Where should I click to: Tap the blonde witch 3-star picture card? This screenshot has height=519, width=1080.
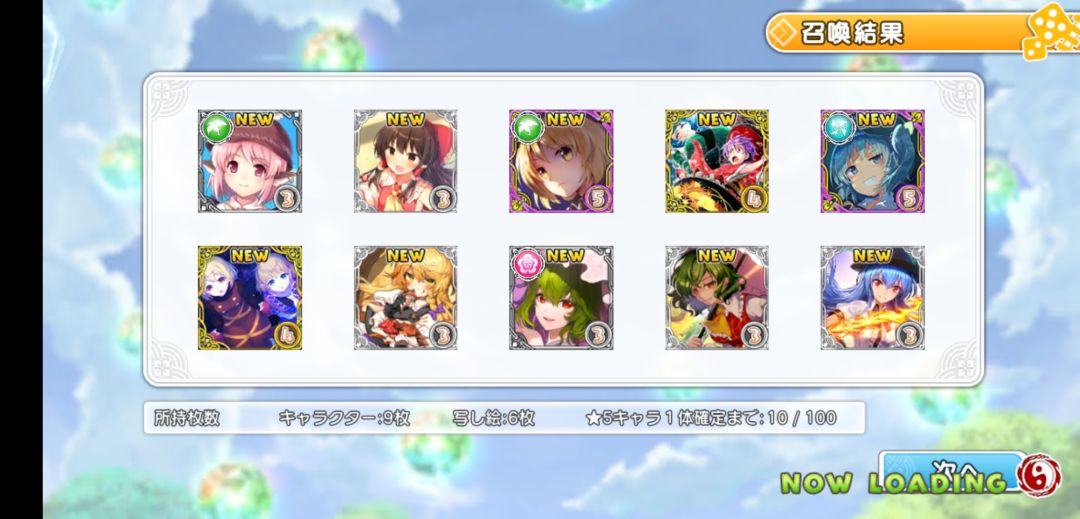[406, 297]
